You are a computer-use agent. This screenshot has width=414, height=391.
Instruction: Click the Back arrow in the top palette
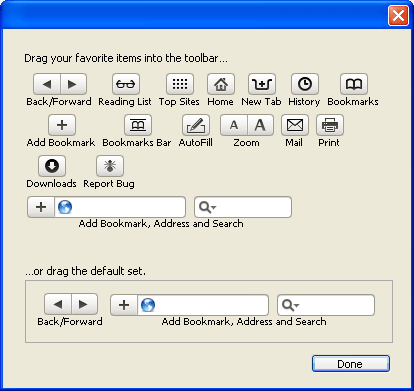(47, 84)
